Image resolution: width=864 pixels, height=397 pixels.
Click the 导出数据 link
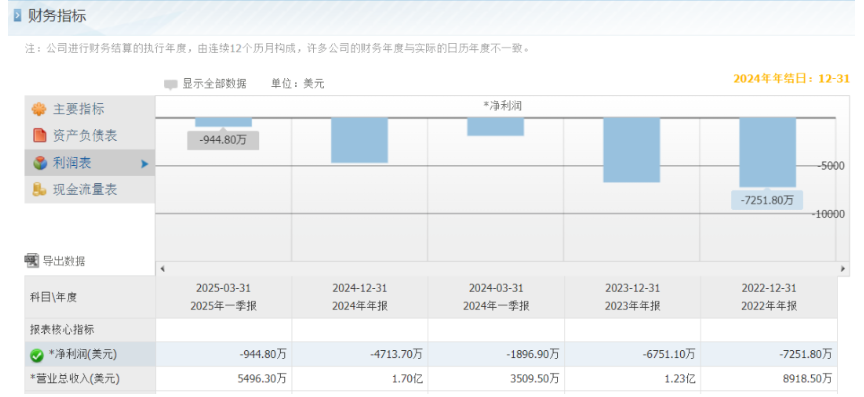click(64, 261)
